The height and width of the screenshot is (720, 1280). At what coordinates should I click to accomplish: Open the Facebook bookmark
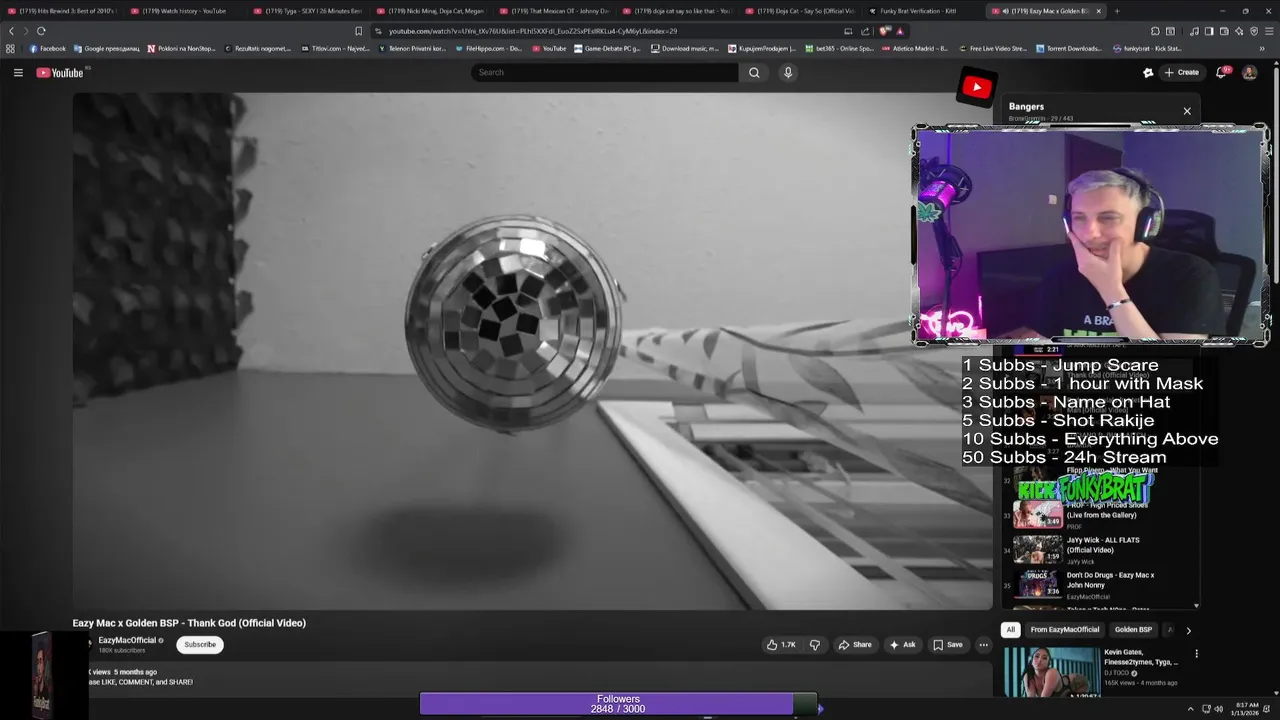point(47,48)
